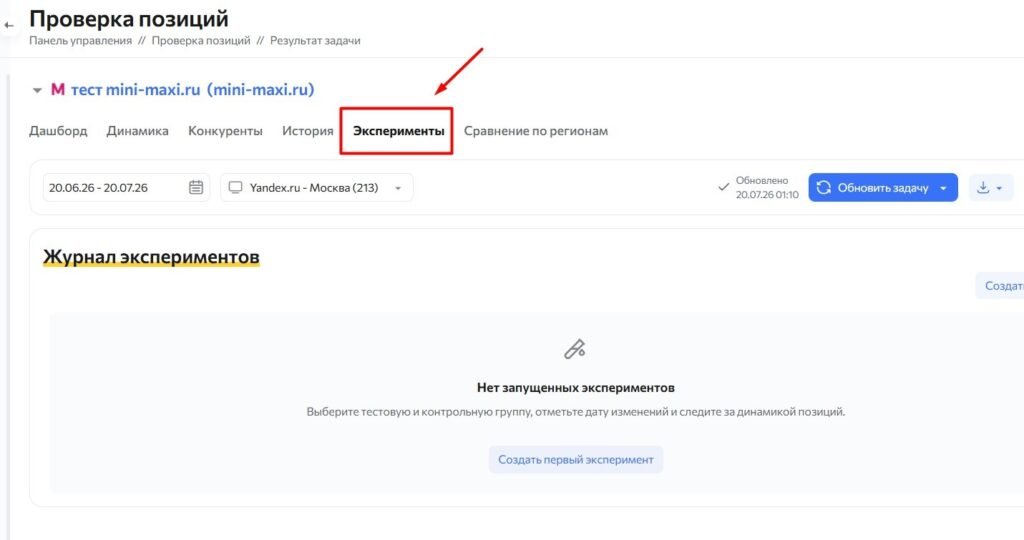The image size is (1024, 540).
Task: Click the test tube experiment icon
Action: click(x=575, y=349)
